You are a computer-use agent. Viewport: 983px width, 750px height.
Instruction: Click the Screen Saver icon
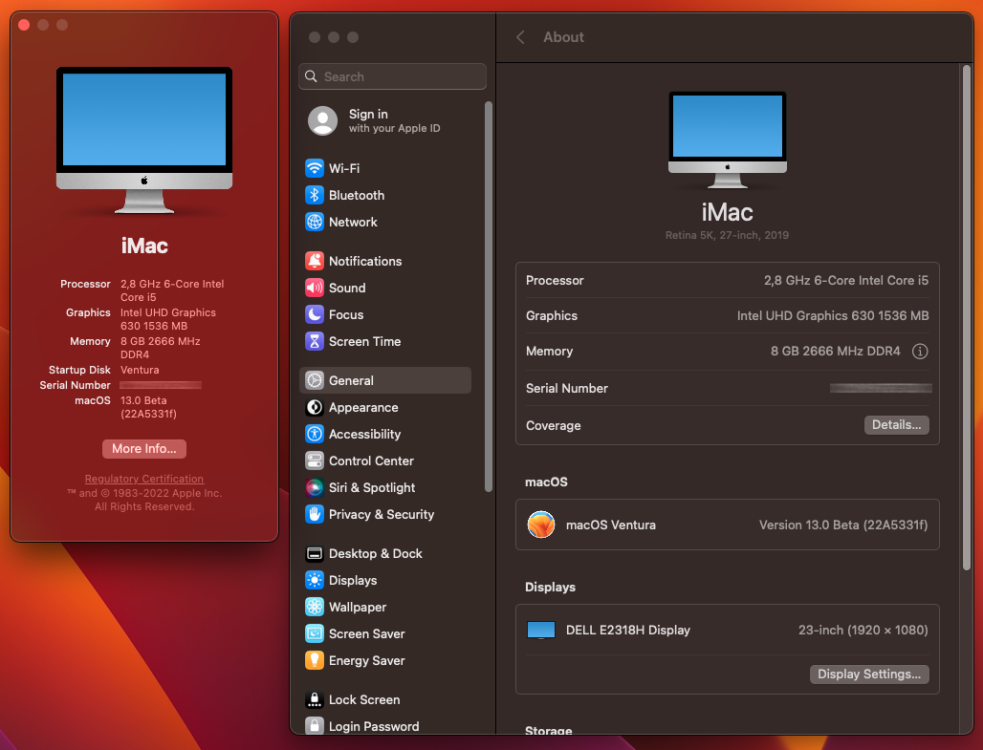(x=314, y=633)
